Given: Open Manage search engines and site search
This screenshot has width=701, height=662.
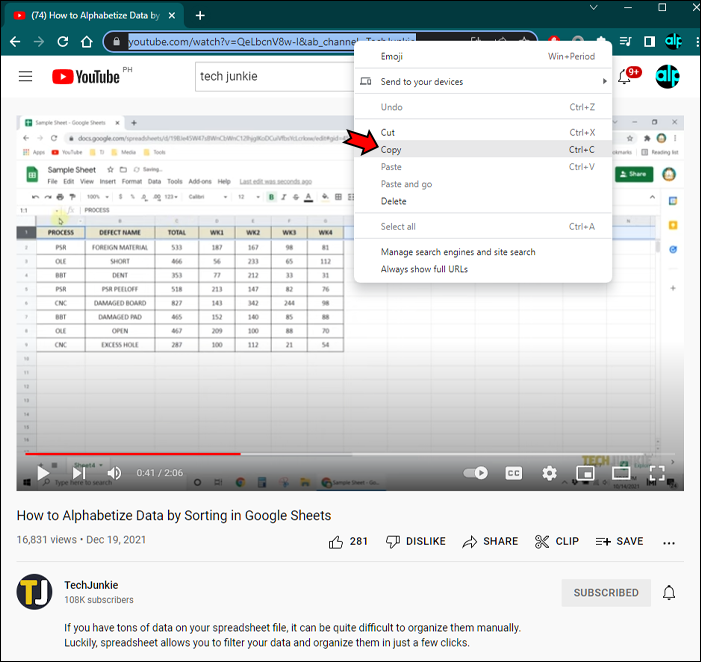Looking at the screenshot, I should click(x=483, y=252).
